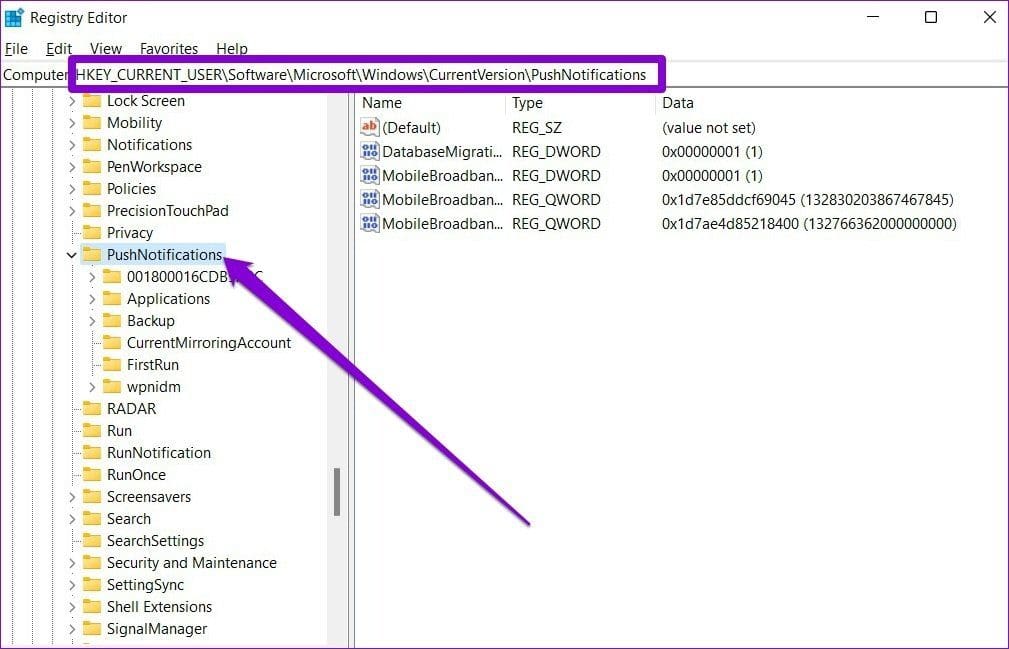Viewport: 1009px width, 649px height.
Task: Select the PushNotifications folder icon
Action: 92,255
